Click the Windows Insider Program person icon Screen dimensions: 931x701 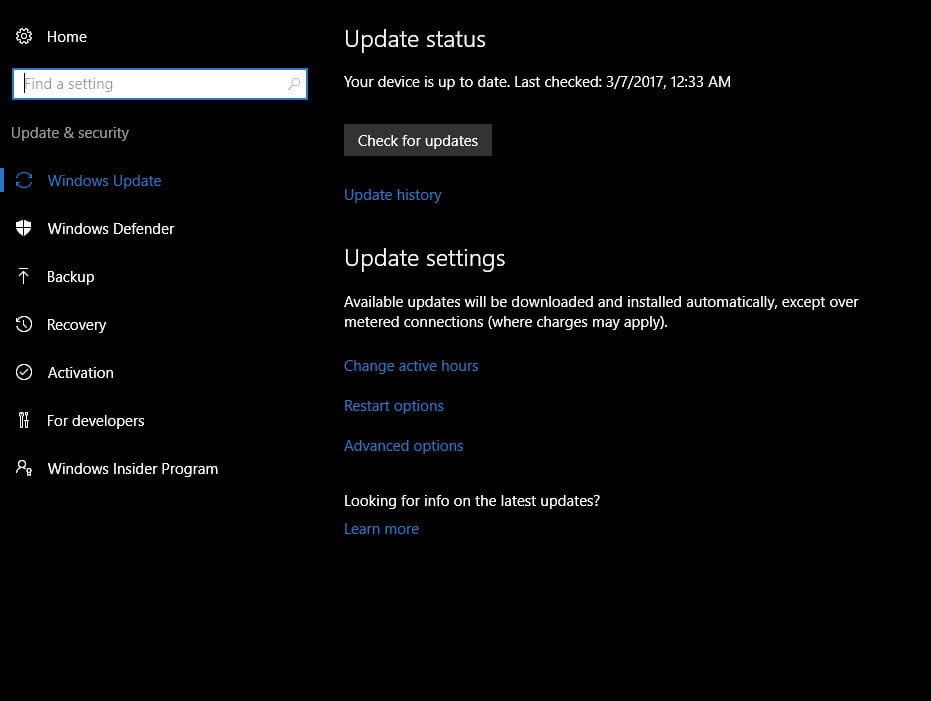point(24,468)
